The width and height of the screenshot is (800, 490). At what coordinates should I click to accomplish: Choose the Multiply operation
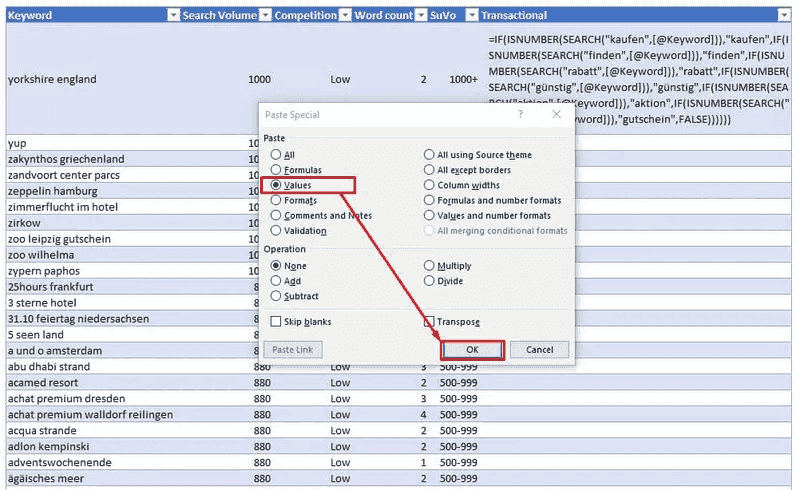(429, 265)
